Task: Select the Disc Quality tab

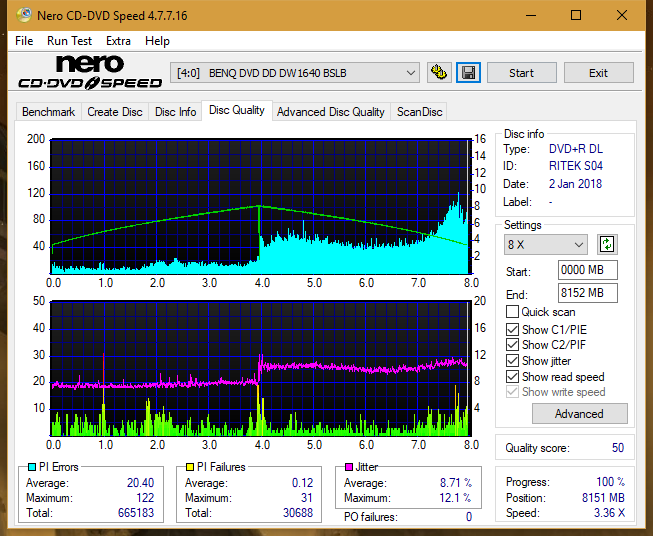Action: click(x=237, y=110)
